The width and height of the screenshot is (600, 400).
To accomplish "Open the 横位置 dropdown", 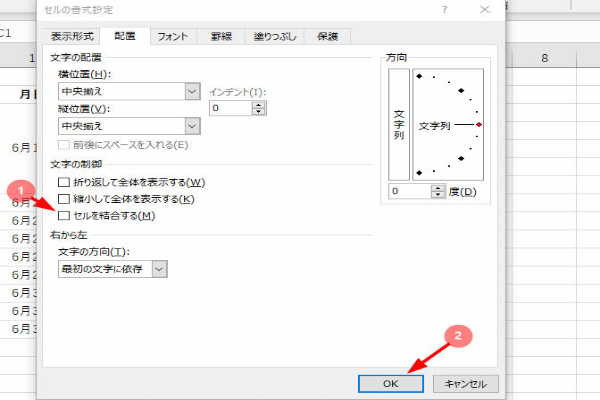I will point(192,92).
